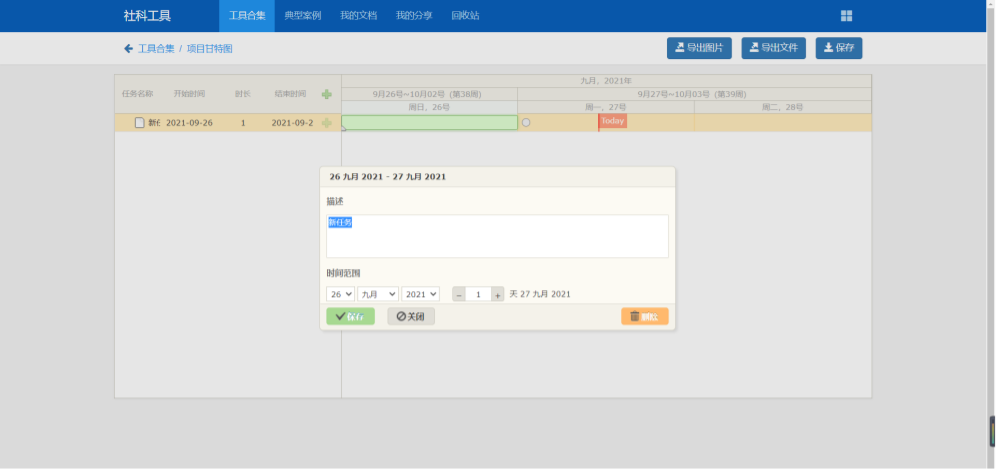Click the 任务名称 column header
The height and width of the screenshot is (473, 999).
click(138, 94)
